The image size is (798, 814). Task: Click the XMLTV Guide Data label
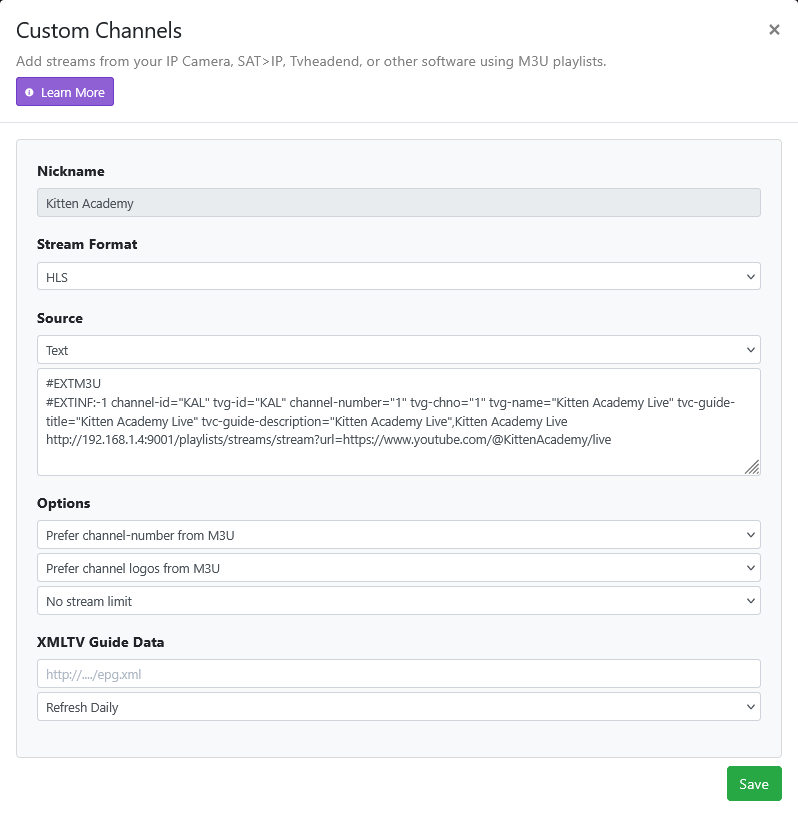(x=100, y=642)
